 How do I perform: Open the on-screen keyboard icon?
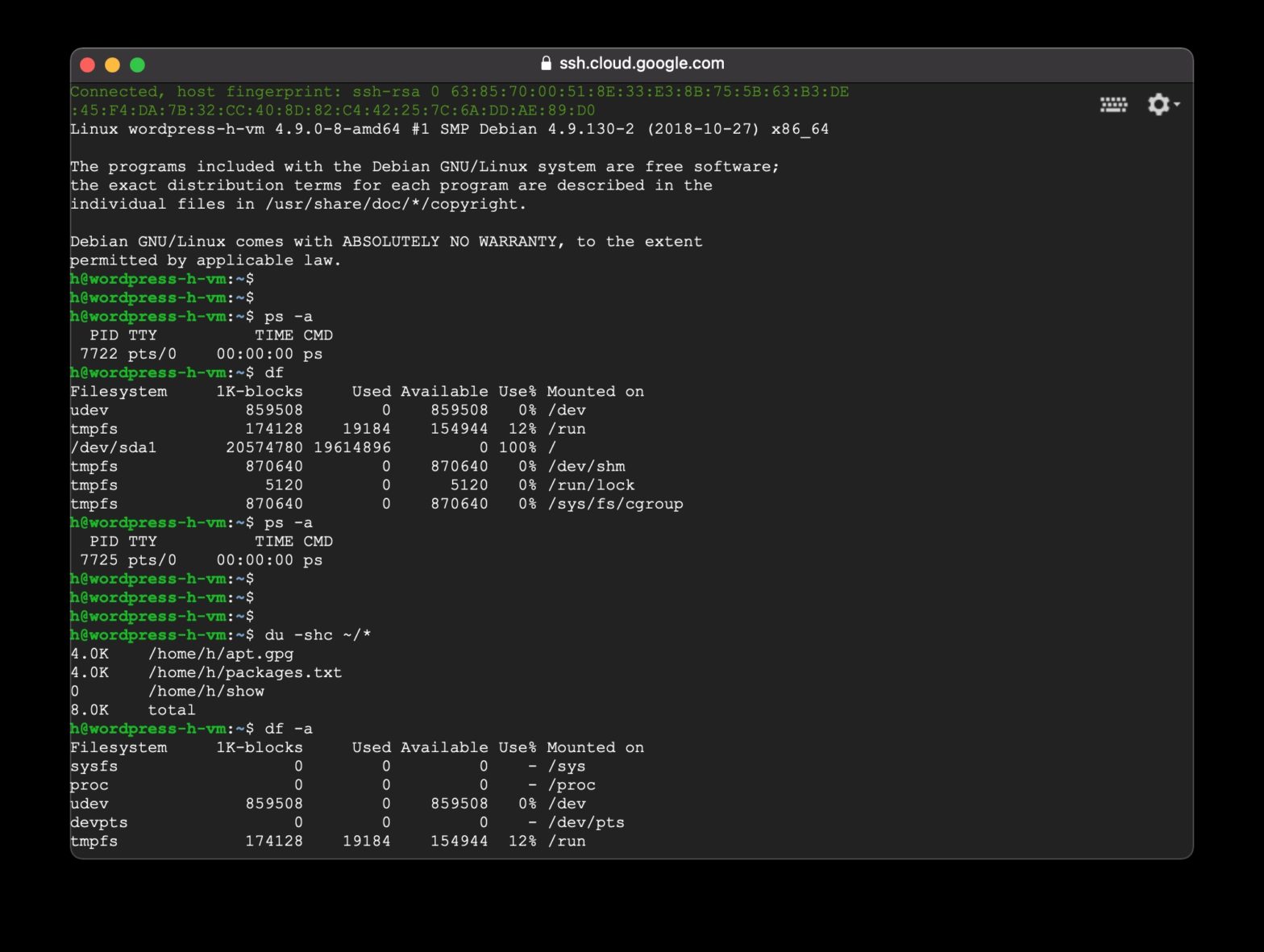coord(1113,105)
